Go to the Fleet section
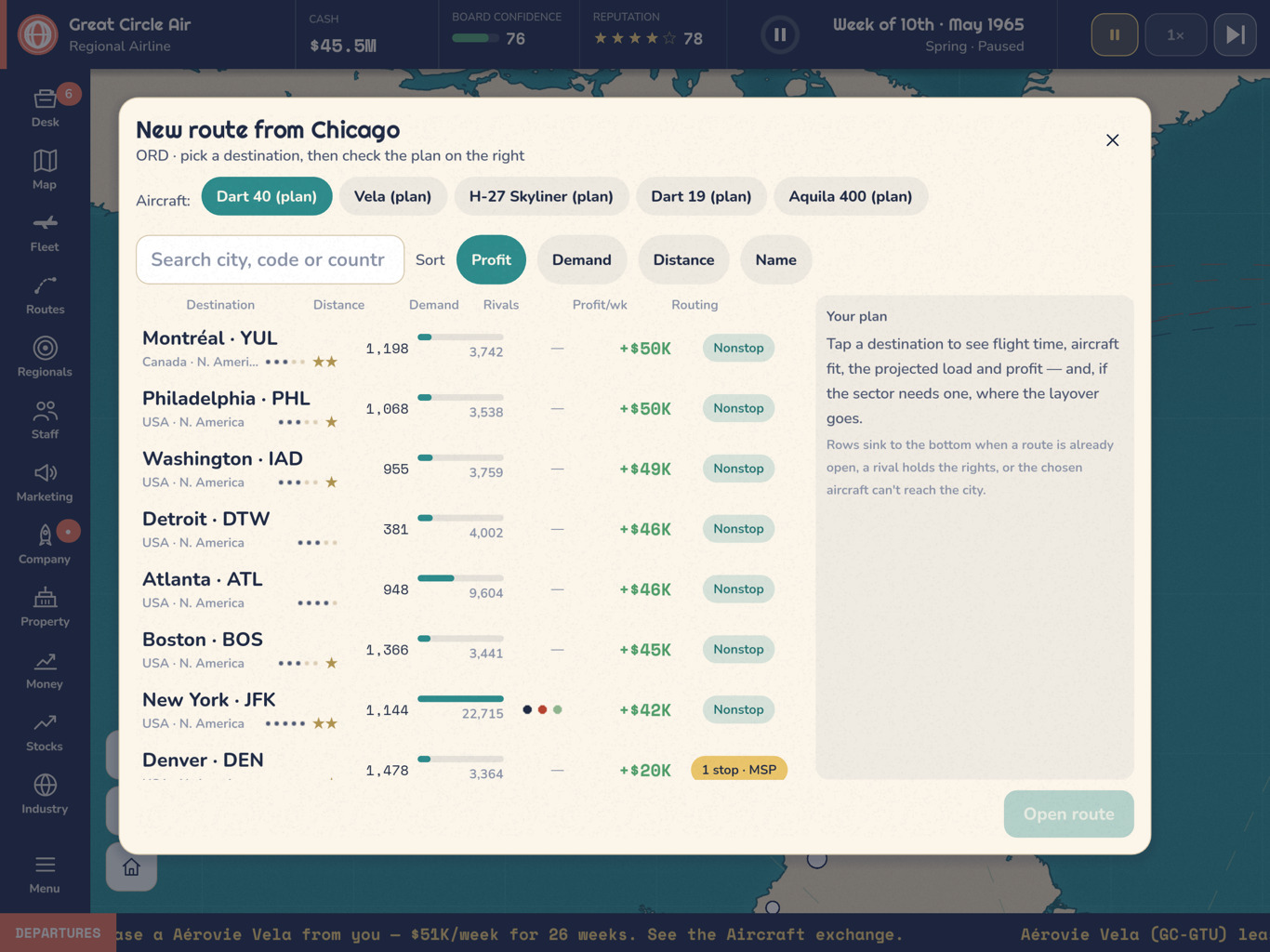 [45, 231]
